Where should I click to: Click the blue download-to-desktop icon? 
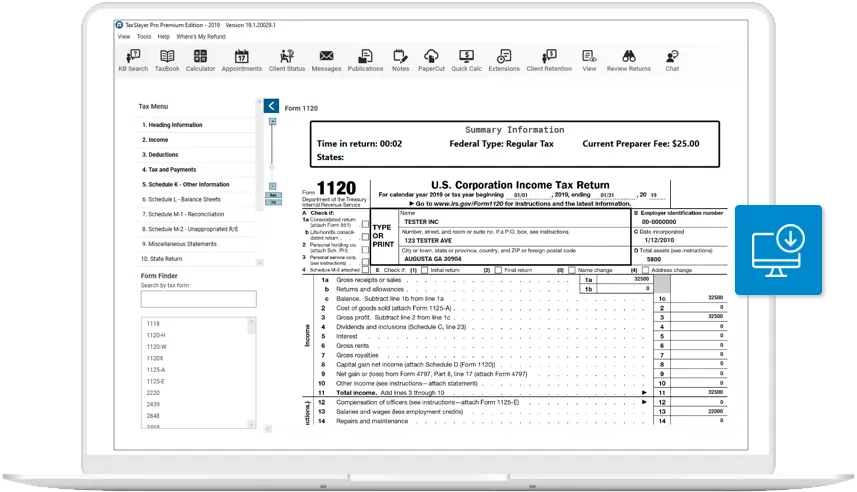point(778,250)
